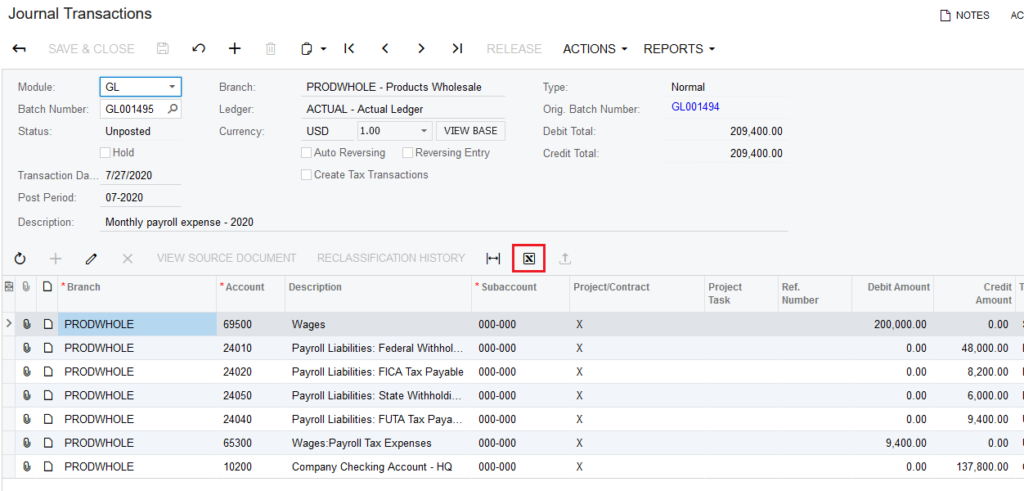Image resolution: width=1024 pixels, height=491 pixels.
Task: Edit the row with the pencil icon
Action: click(x=91, y=259)
